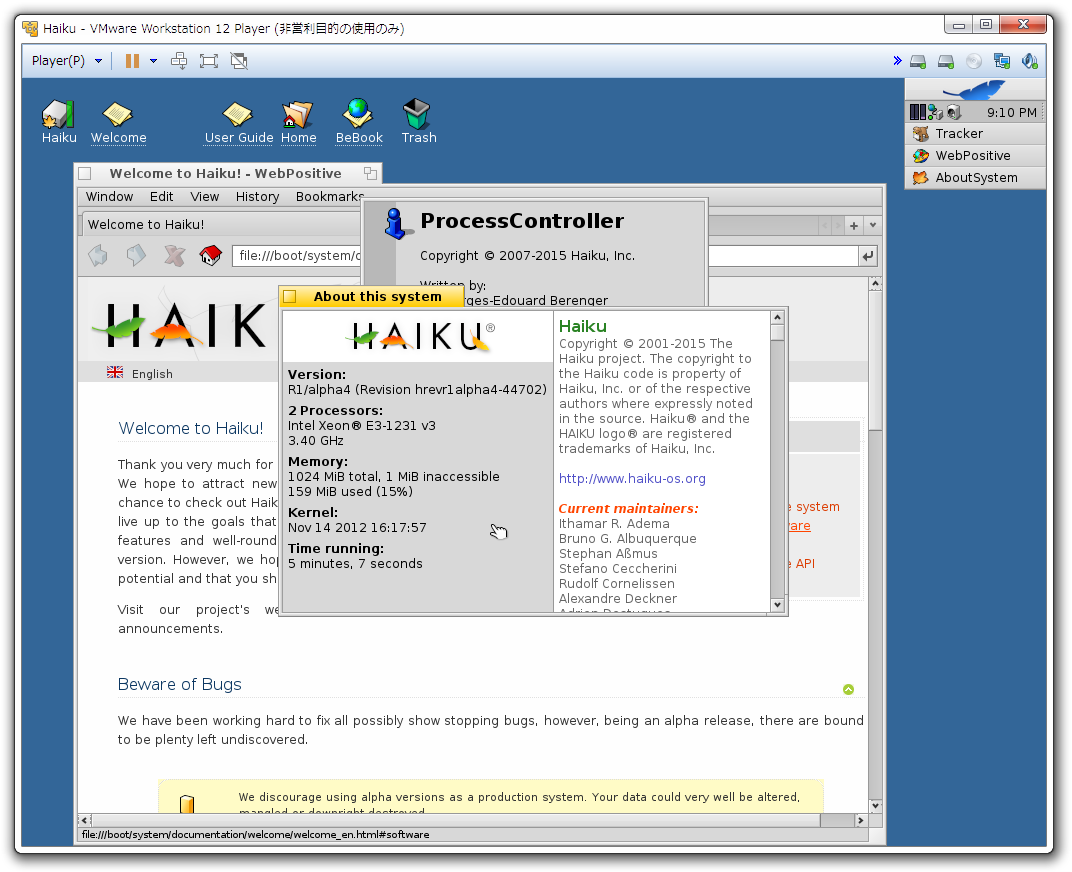Viewport: 1072px width, 872px height.
Task: Open WebPositive Window menu
Action: (x=109, y=197)
